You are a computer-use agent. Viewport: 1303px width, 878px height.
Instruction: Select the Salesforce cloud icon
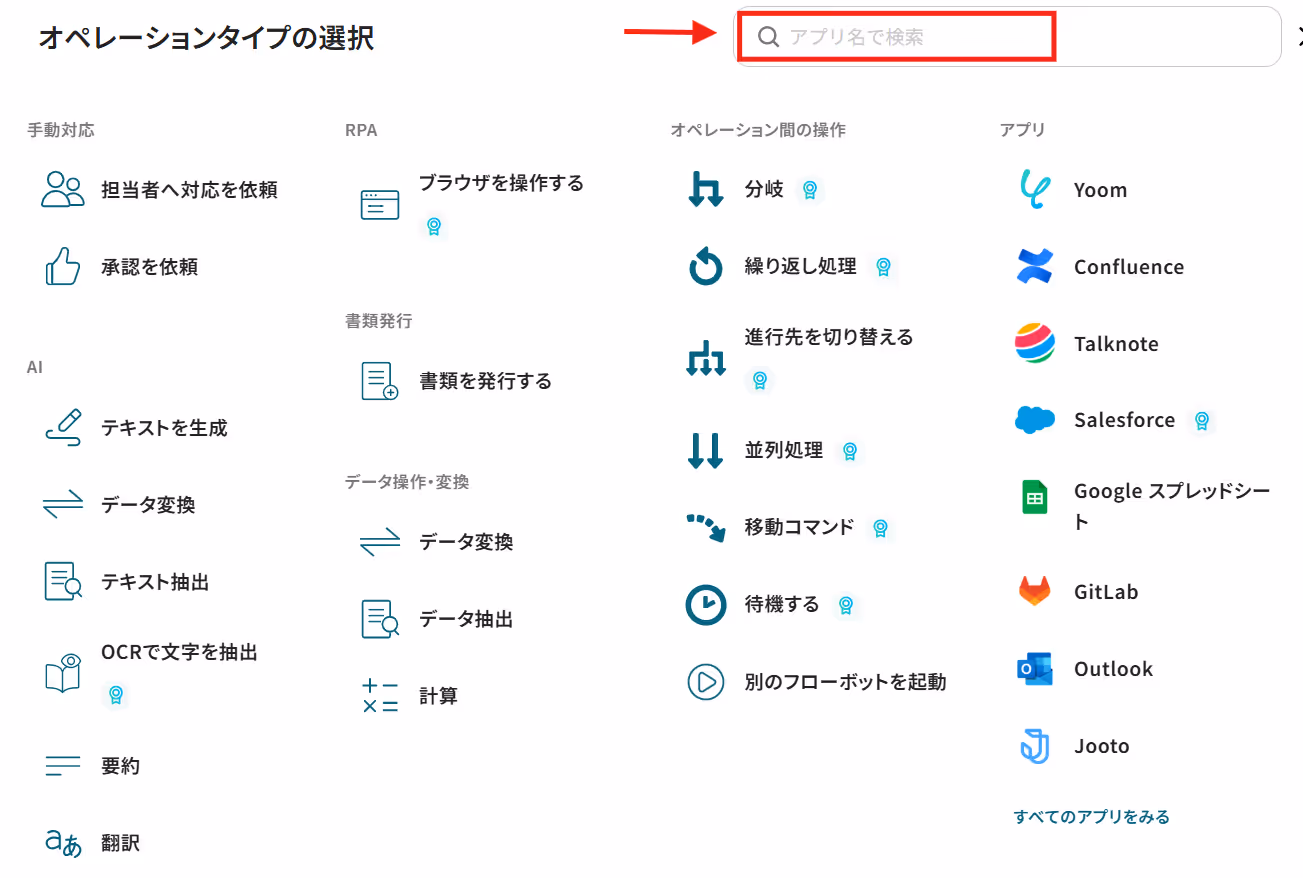[x=1035, y=420]
